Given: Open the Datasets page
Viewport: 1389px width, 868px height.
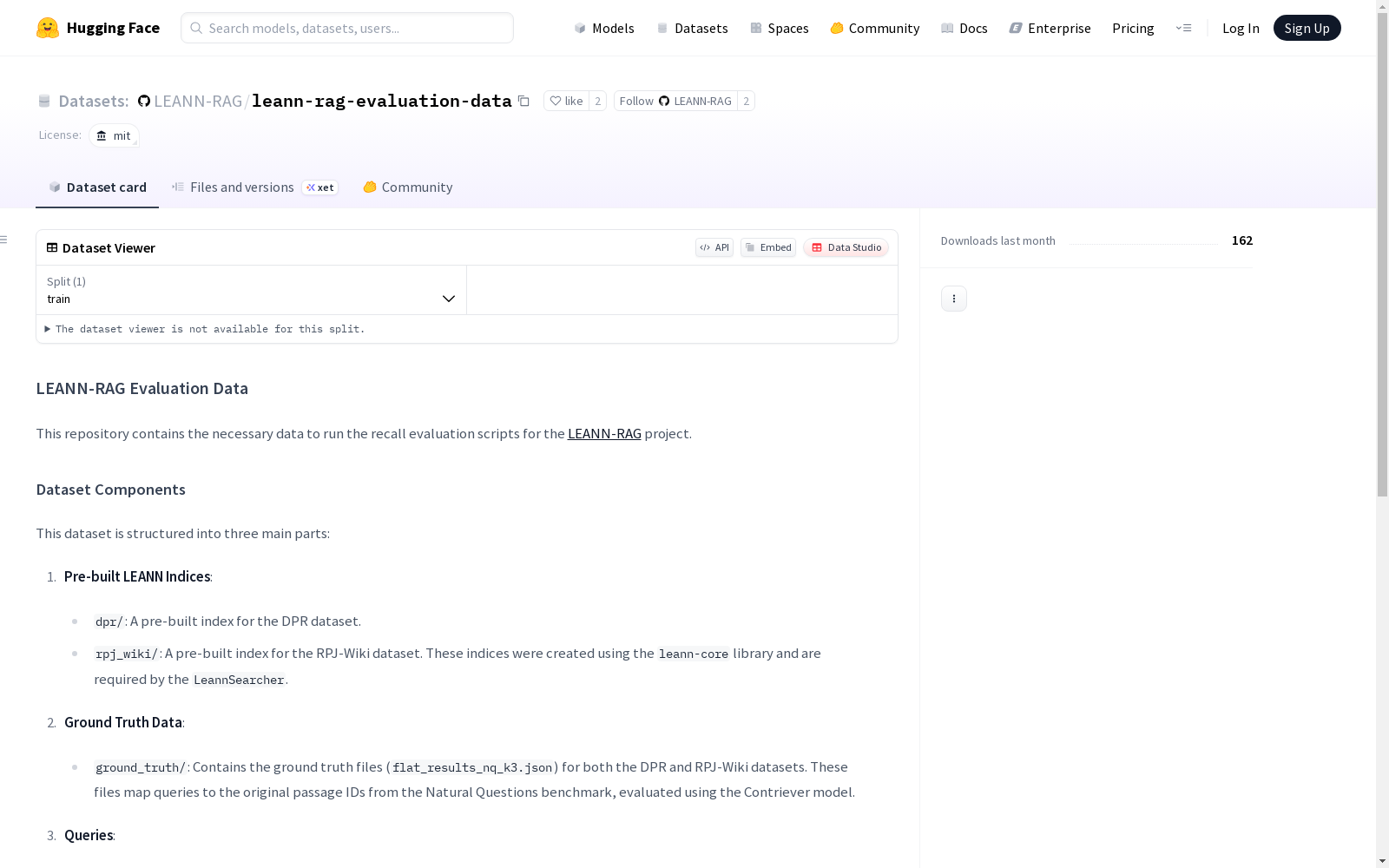Looking at the screenshot, I should [x=692, y=28].
